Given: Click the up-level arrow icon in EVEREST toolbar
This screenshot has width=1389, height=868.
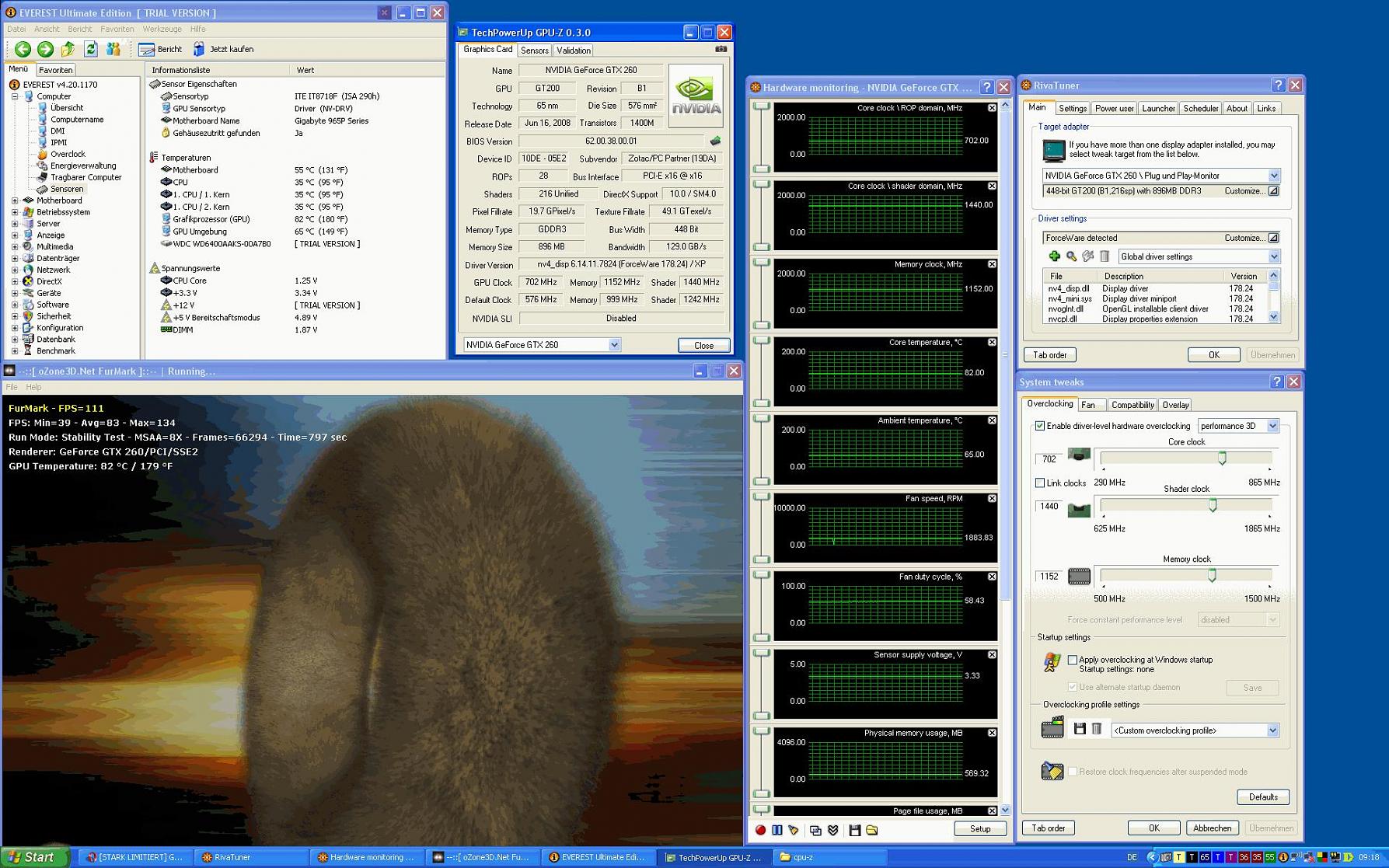Looking at the screenshot, I should 68,49.
